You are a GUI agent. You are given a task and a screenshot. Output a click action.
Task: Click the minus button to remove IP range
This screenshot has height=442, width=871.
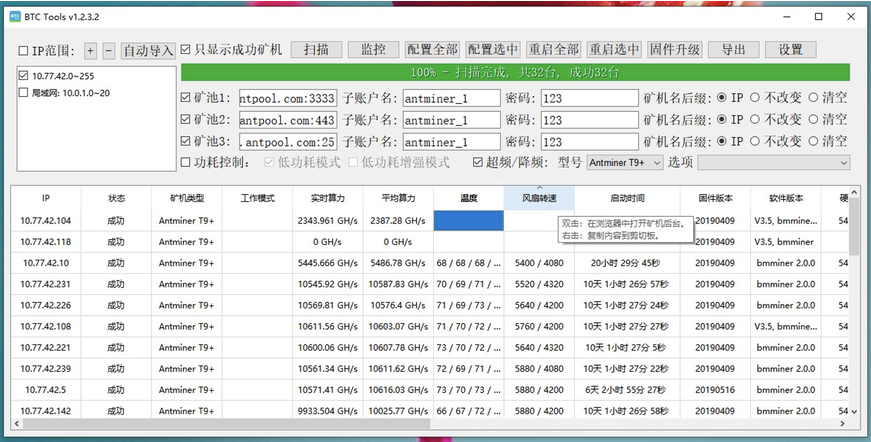point(109,51)
